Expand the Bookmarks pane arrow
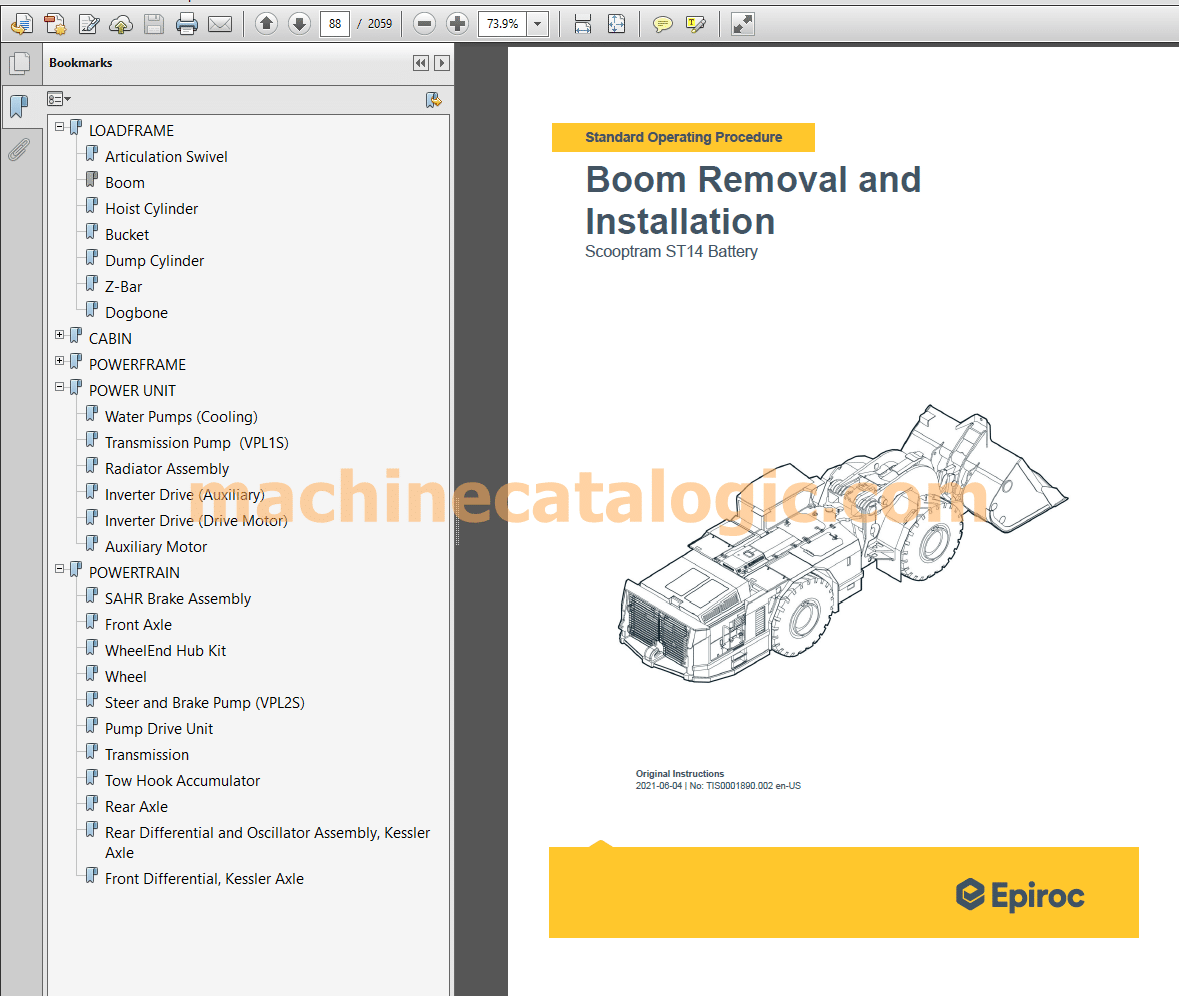Screen dimensions: 1179x996 point(442,63)
